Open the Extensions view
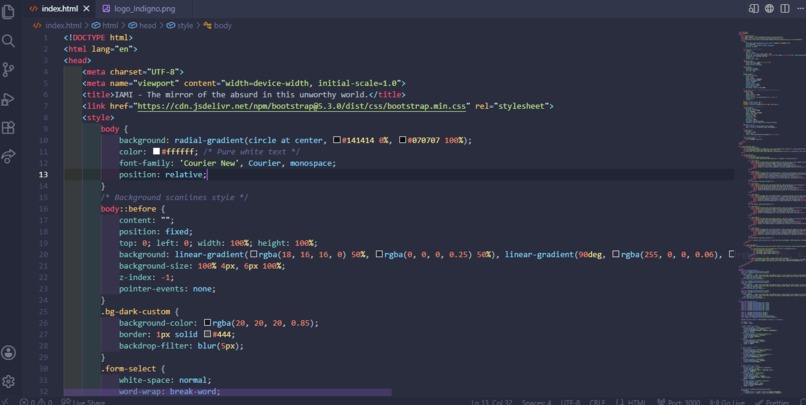This screenshot has height=405, width=806. 8,127
